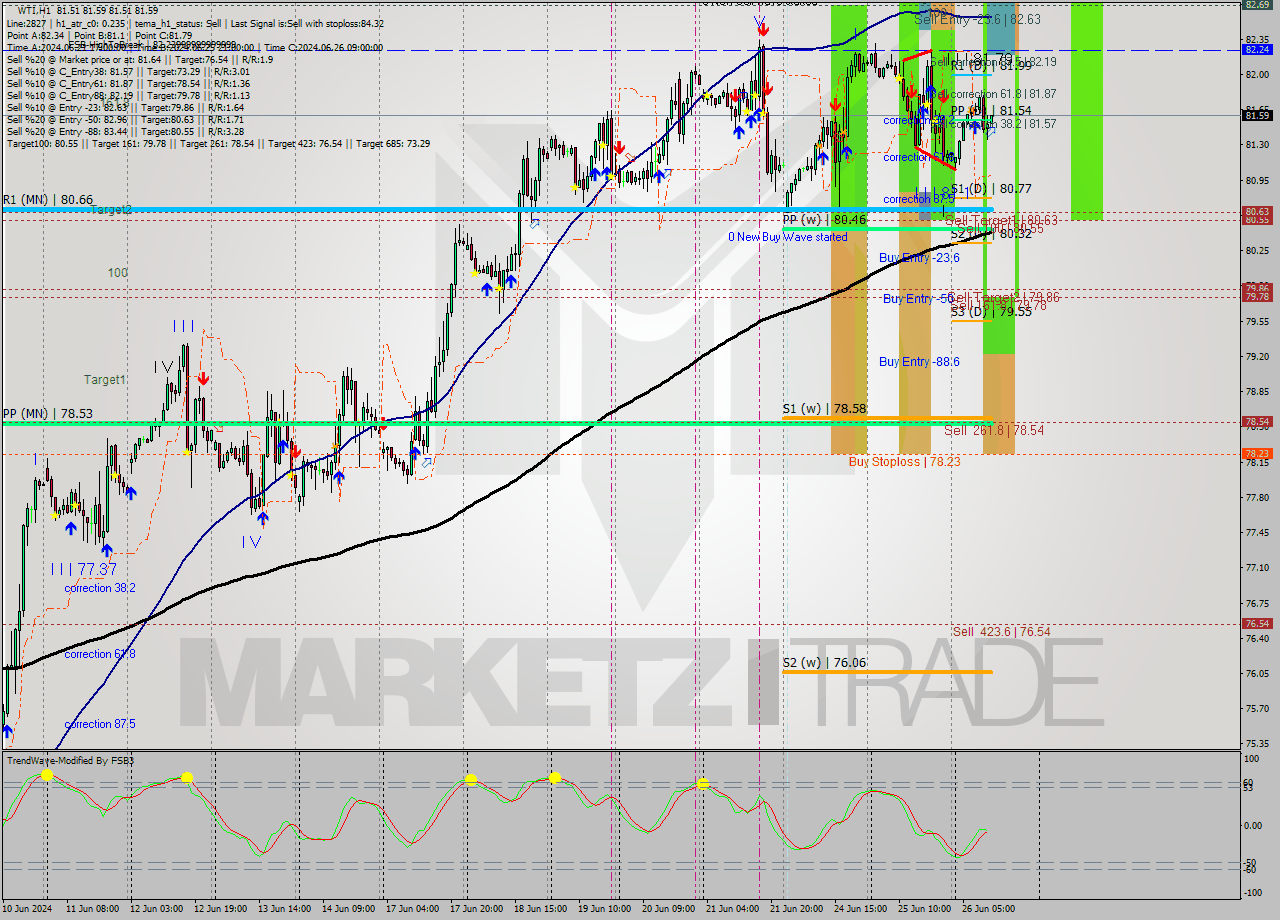Select the 'S1 (w) | 78.58' support label
Viewport: 1280px width, 920px height.
(x=824, y=409)
